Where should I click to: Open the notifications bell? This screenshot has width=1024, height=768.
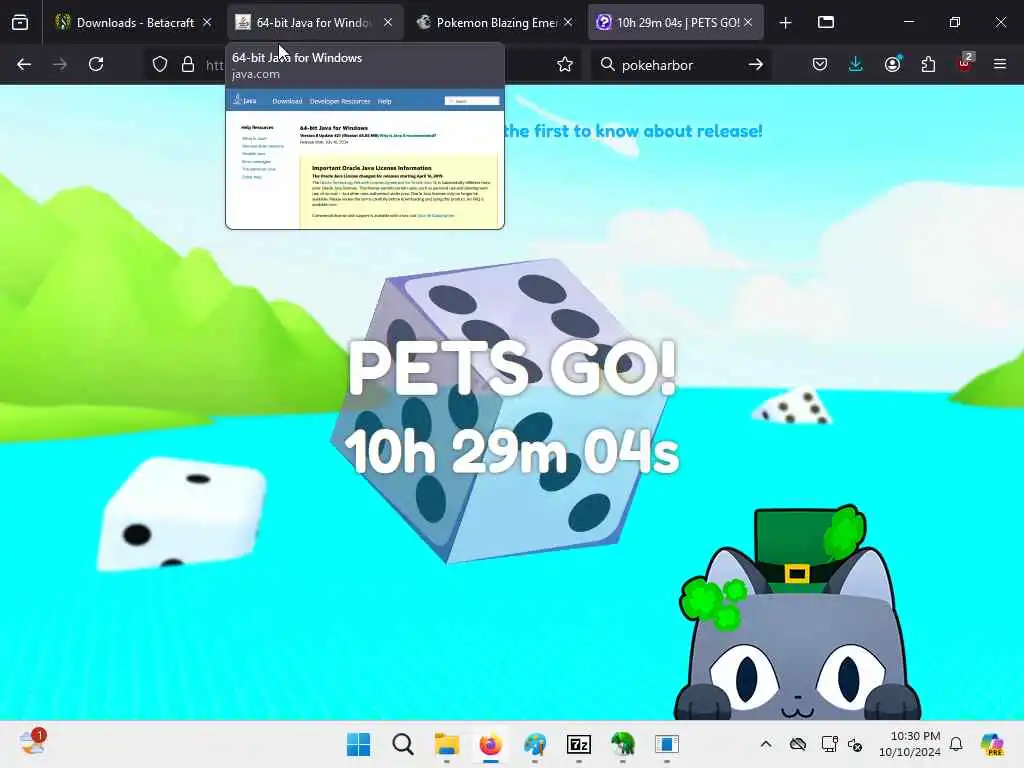pos(956,744)
